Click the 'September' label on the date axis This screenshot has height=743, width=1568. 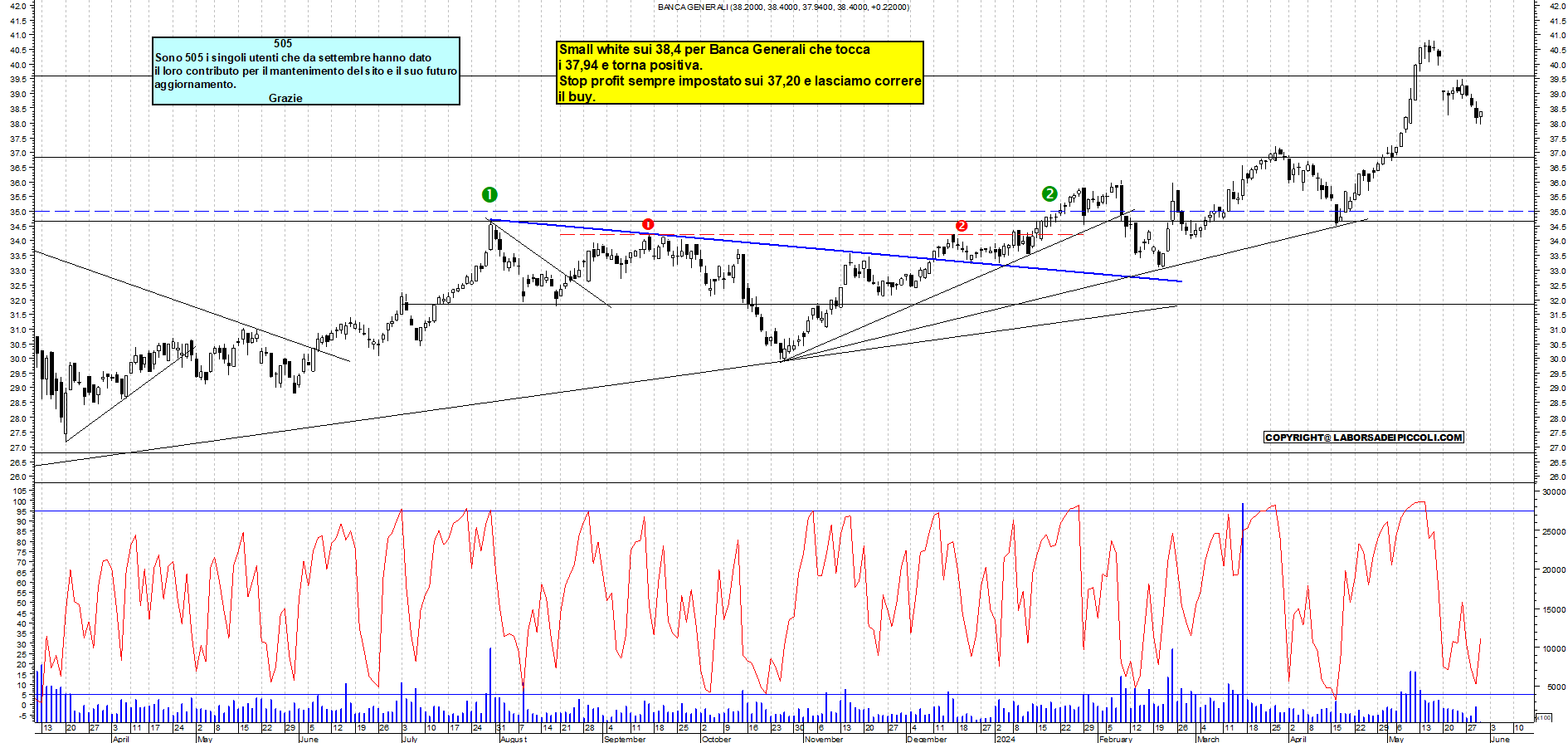coord(625,739)
